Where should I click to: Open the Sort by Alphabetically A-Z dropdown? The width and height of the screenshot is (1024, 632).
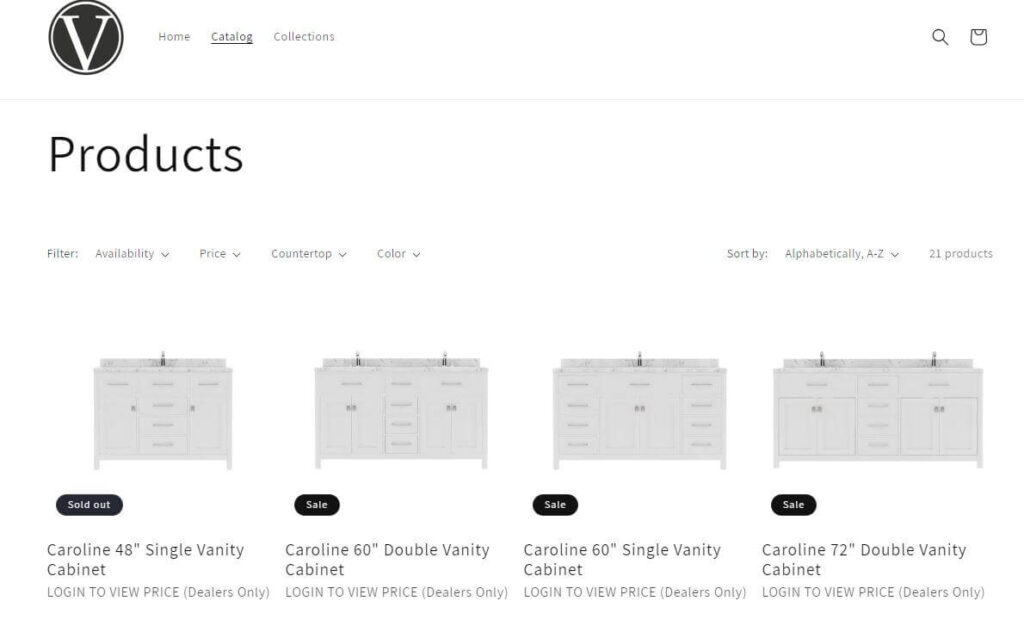[842, 253]
